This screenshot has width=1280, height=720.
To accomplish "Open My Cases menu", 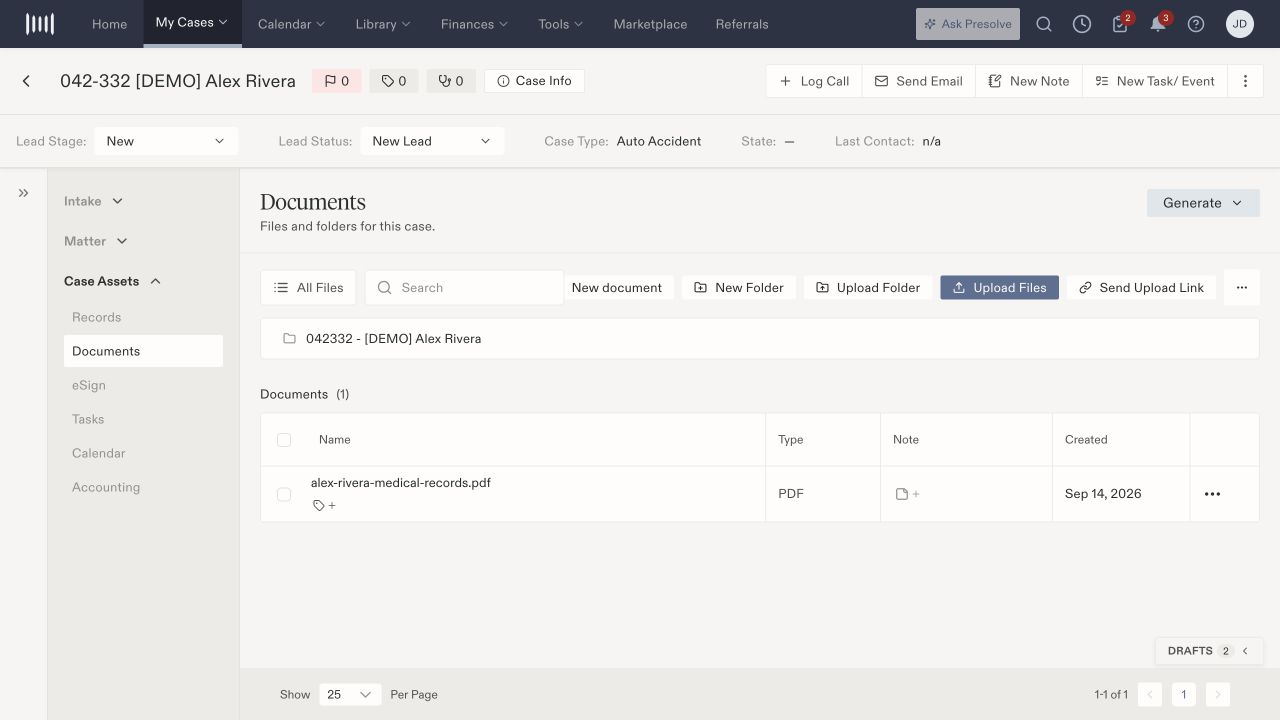I will (x=192, y=22).
